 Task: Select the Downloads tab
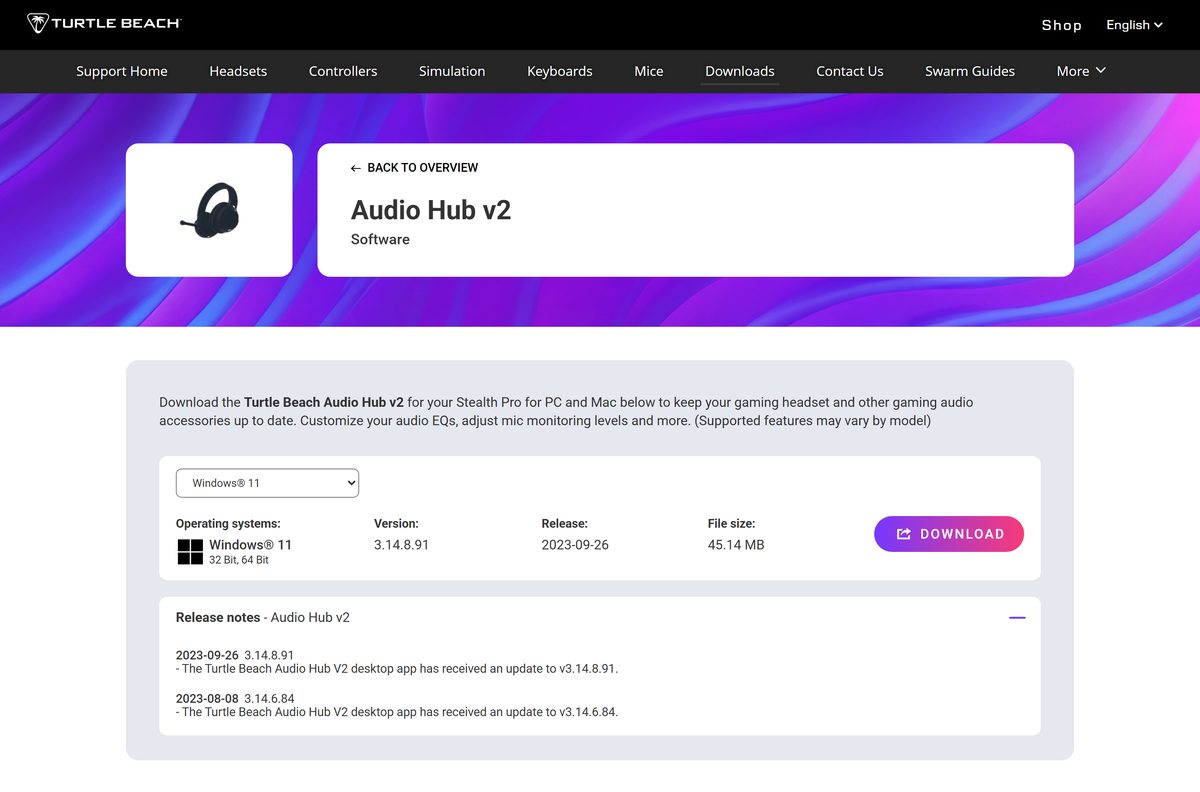click(x=740, y=71)
